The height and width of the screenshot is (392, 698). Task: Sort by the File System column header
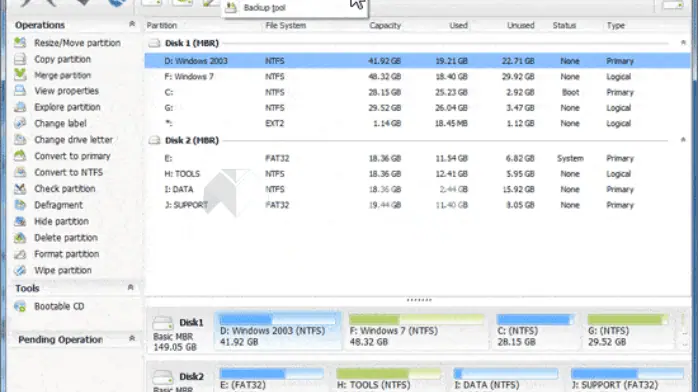coord(285,25)
